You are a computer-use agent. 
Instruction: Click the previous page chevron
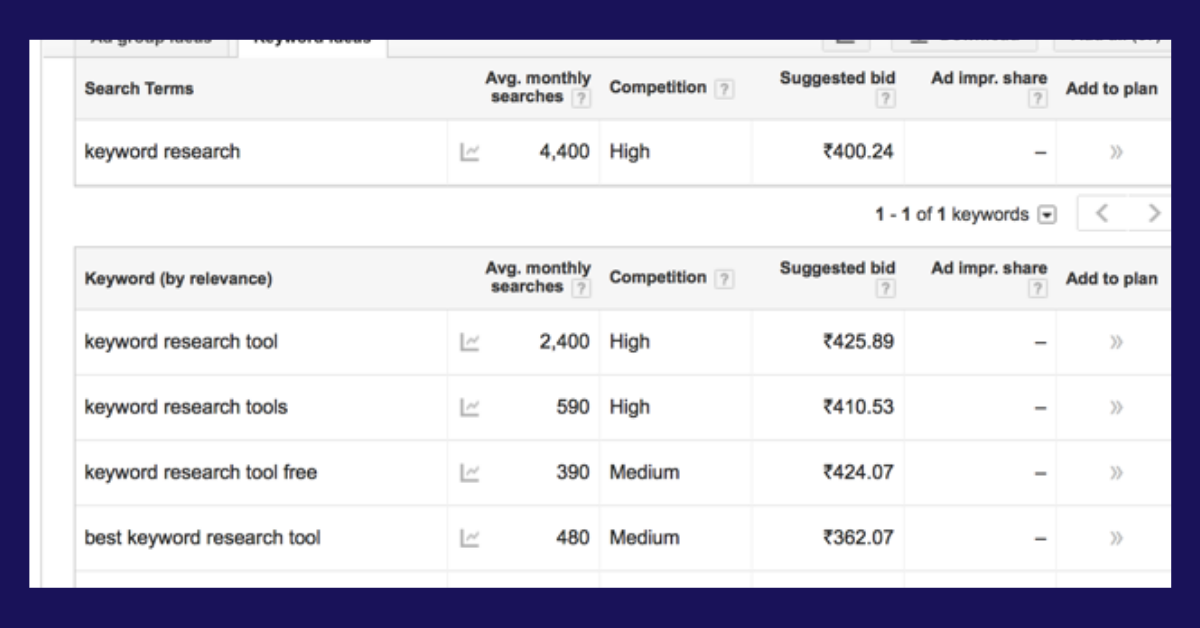pyautogui.click(x=1100, y=213)
